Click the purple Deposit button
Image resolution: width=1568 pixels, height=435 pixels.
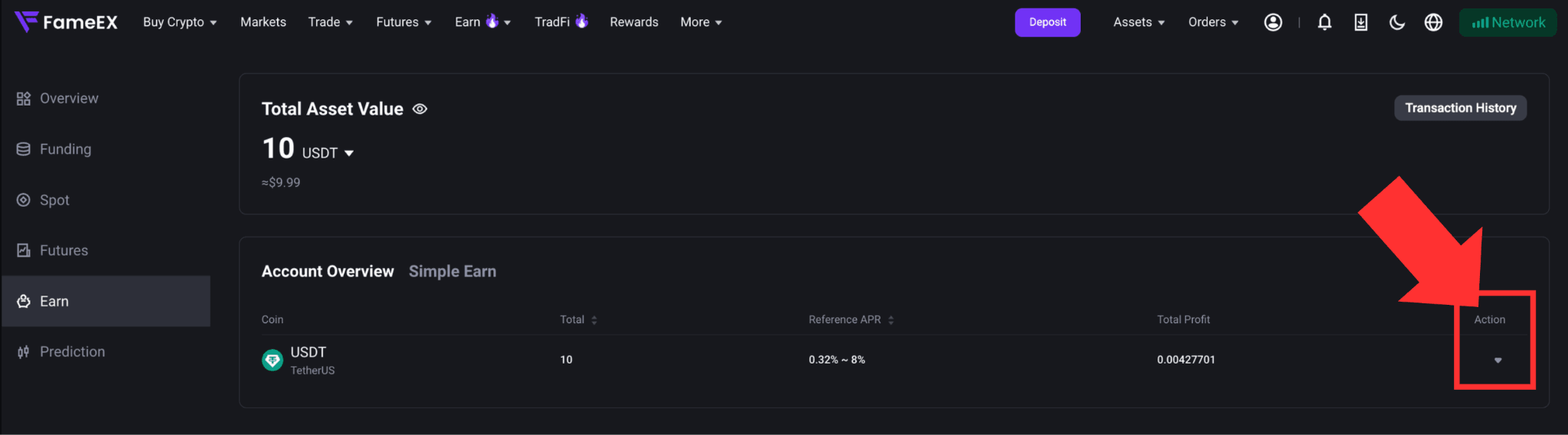pyautogui.click(x=1047, y=22)
